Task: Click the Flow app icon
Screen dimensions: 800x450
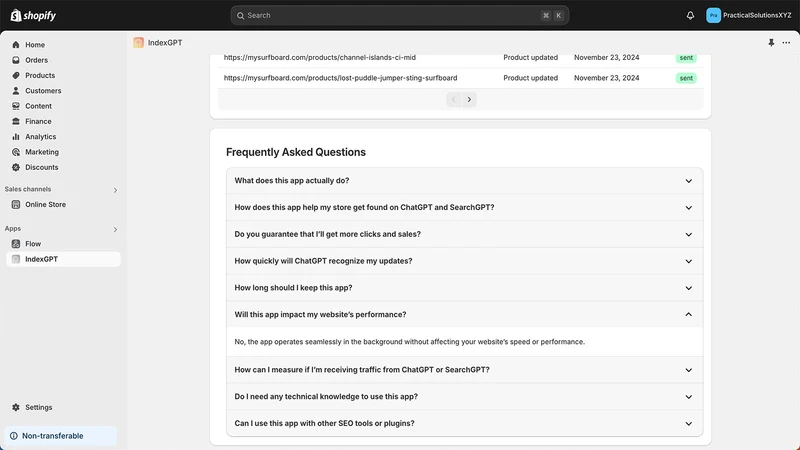Action: click(16, 244)
